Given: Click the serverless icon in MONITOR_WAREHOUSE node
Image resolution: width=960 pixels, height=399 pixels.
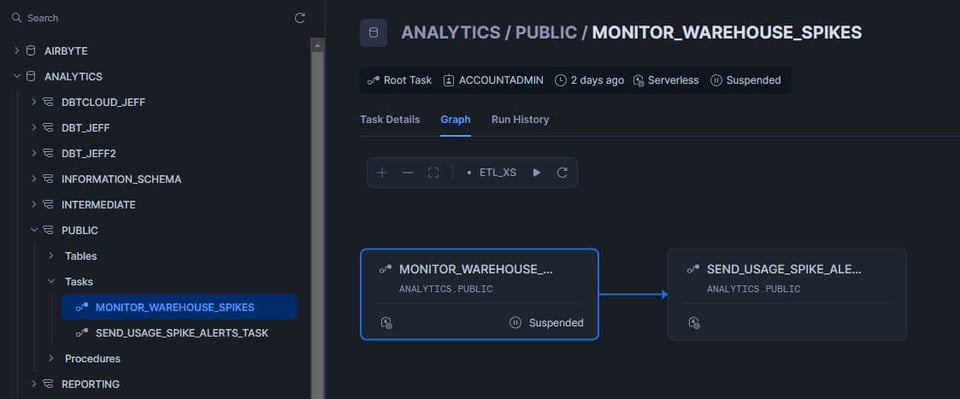Looking at the screenshot, I should [x=386, y=323].
